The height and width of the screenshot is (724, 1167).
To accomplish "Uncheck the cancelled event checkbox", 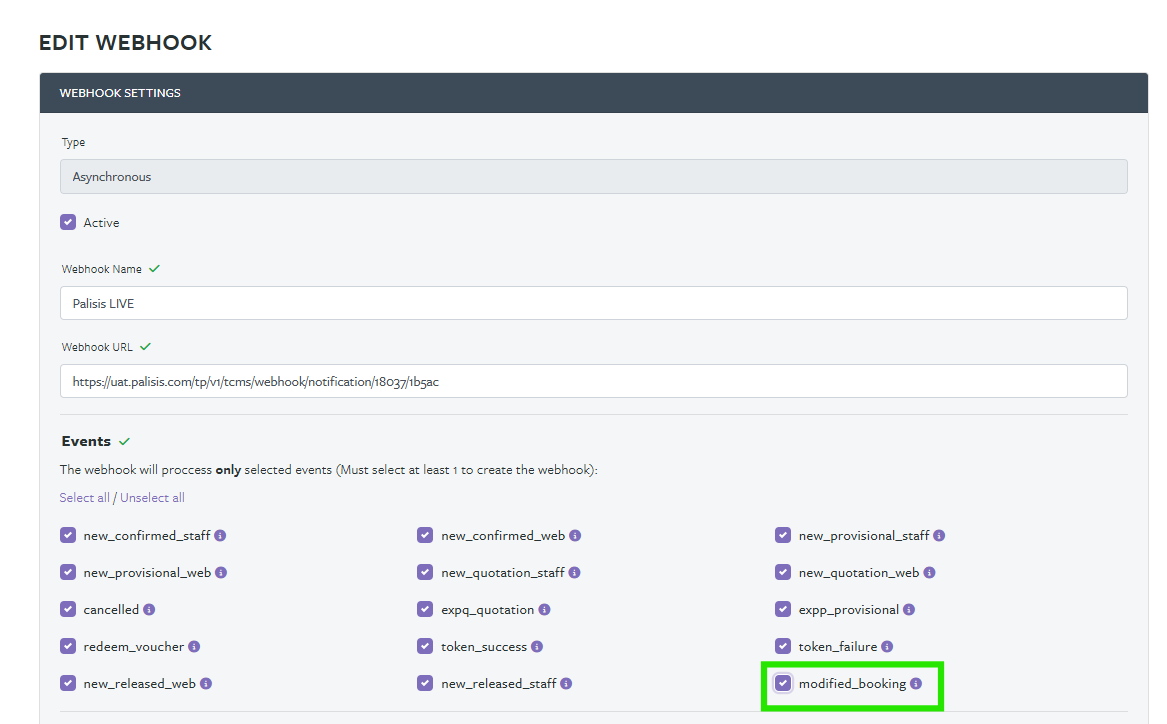I will tap(68, 609).
